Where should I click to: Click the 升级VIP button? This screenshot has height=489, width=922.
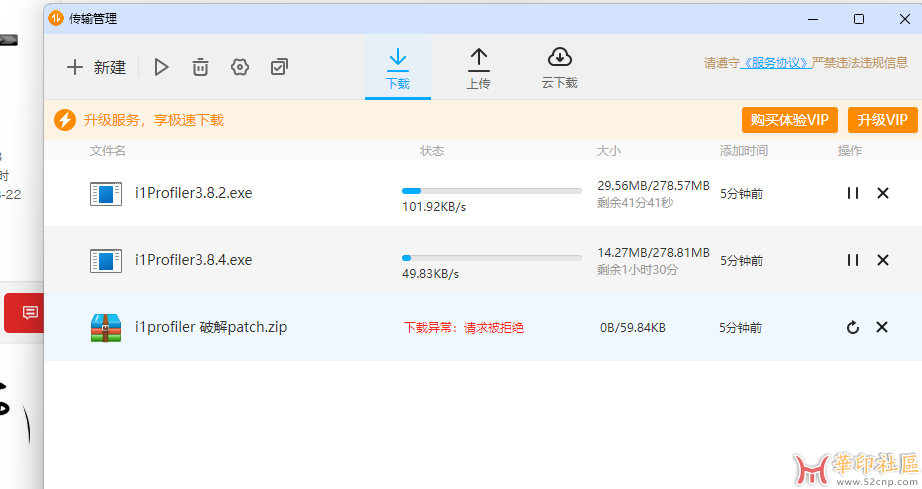883,120
